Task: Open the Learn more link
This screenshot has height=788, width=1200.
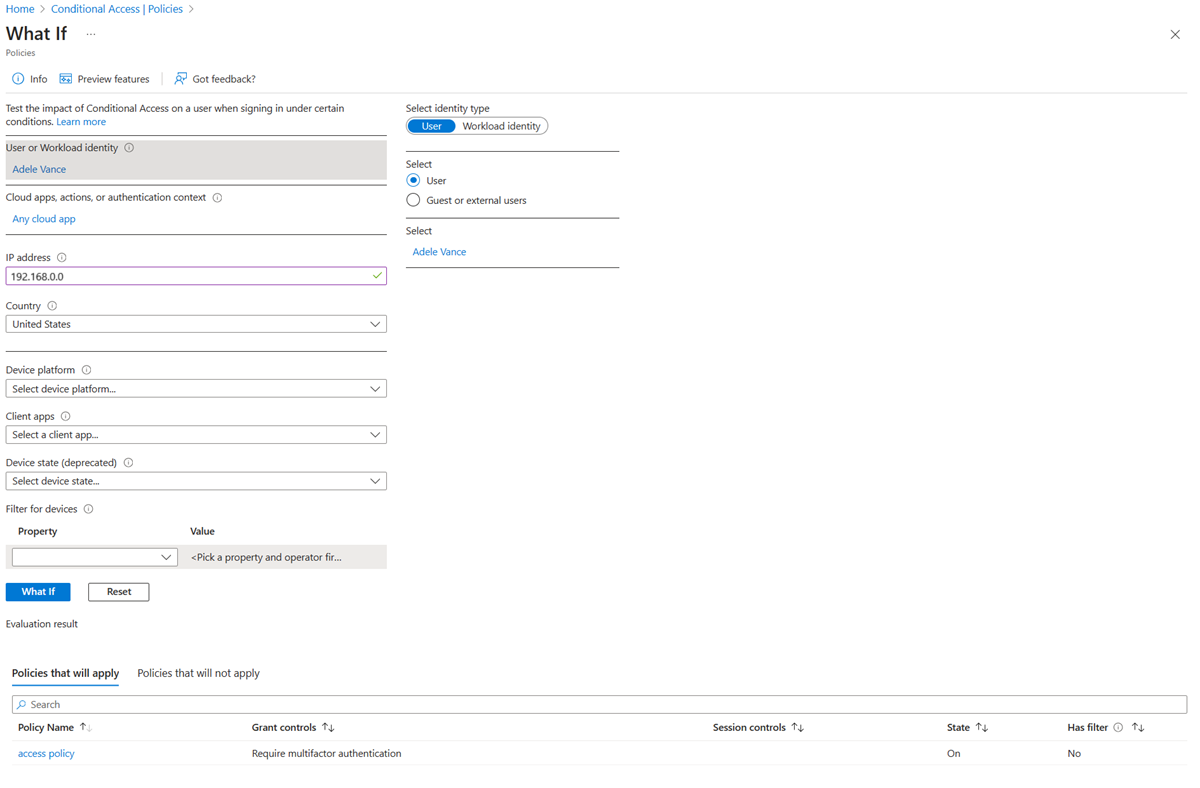Action: 81,122
